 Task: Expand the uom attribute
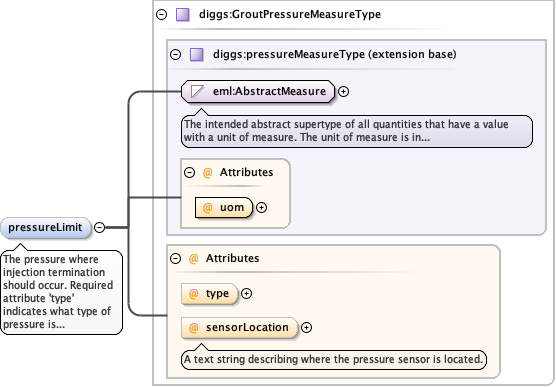(x=261, y=208)
